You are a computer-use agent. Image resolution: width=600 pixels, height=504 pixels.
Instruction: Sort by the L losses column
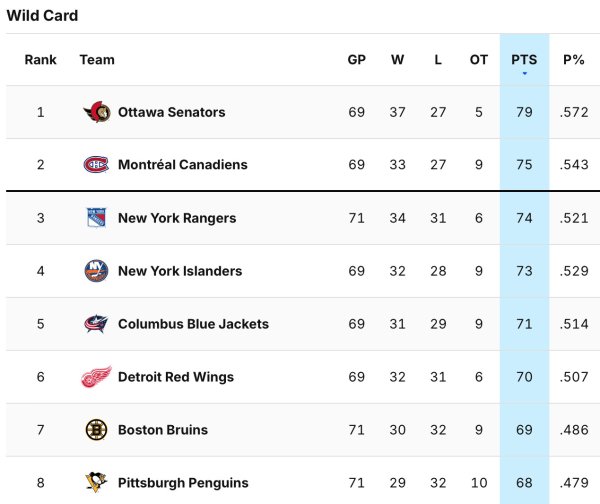tap(438, 60)
